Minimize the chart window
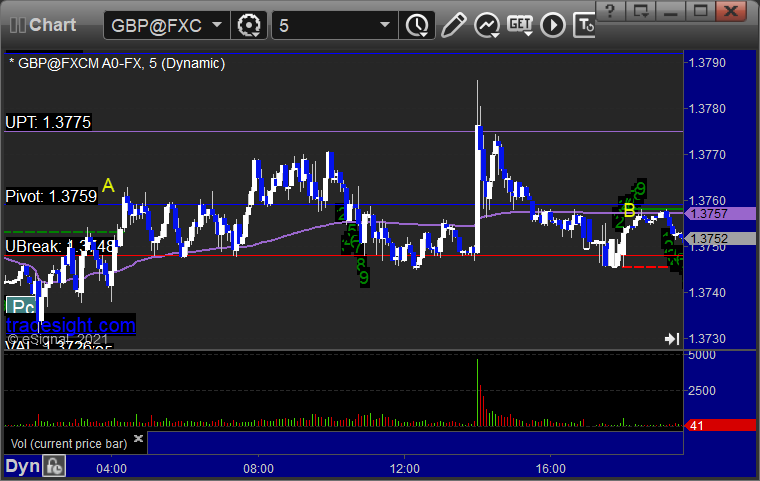The height and width of the screenshot is (481, 760). (x=670, y=11)
